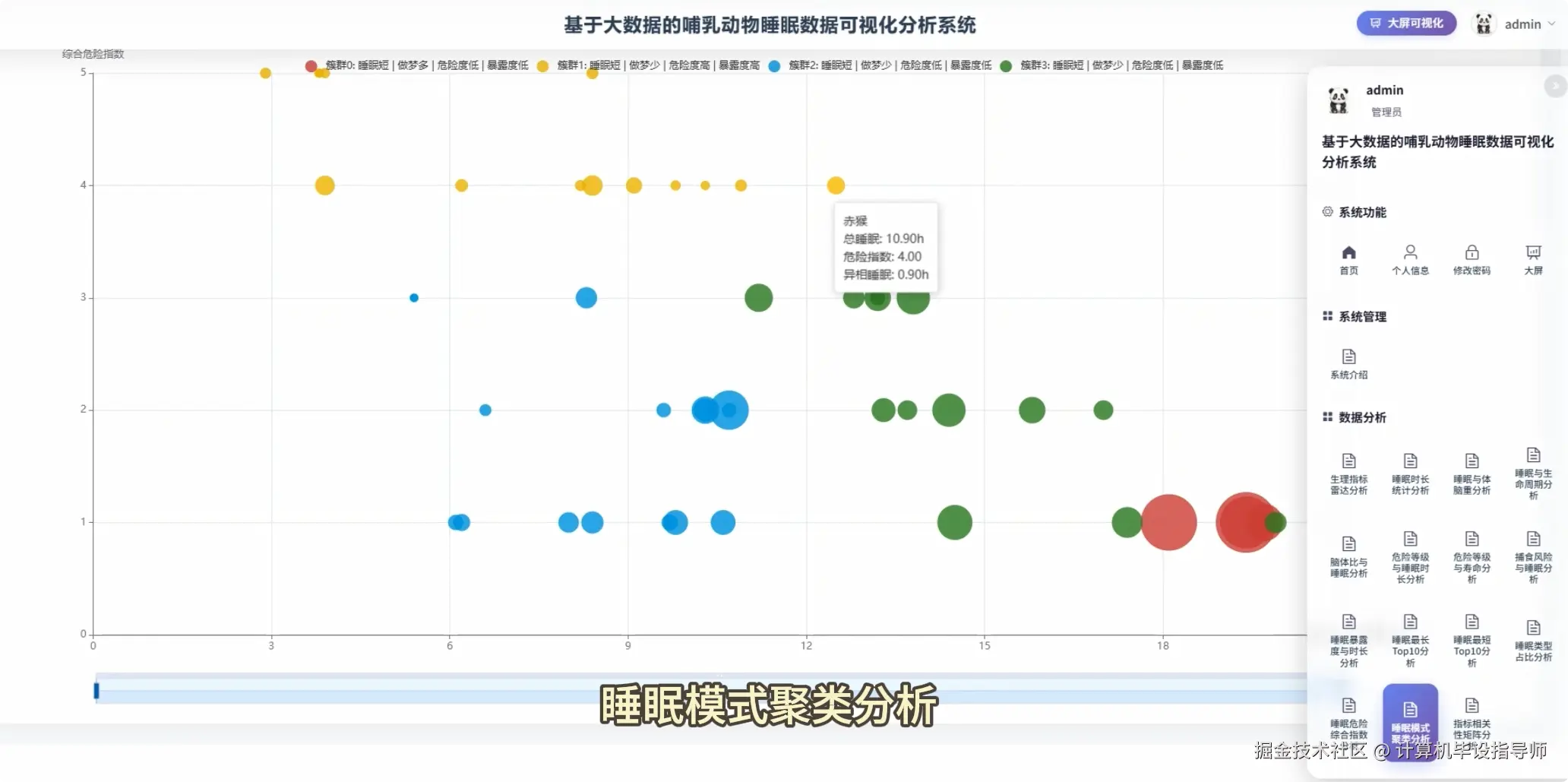Open 修改密码 change password page
The width and height of the screenshot is (1568, 782).
[x=1472, y=259]
